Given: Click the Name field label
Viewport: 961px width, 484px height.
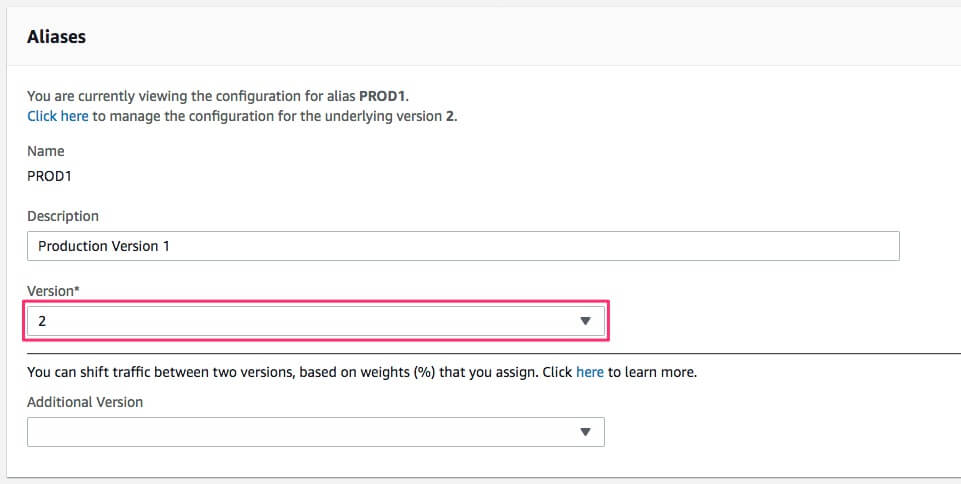Looking at the screenshot, I should click(46, 151).
